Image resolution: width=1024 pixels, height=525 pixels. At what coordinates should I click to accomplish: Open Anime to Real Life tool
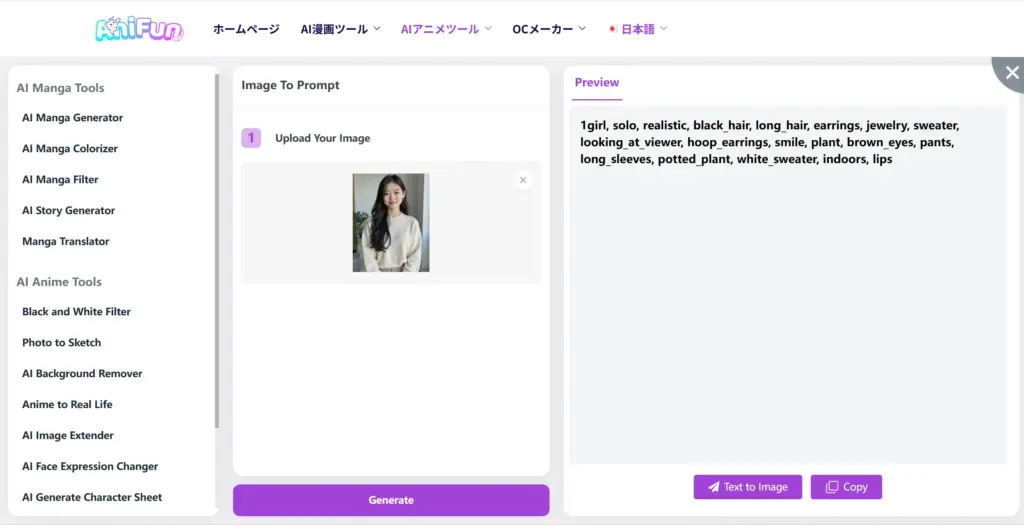click(67, 404)
